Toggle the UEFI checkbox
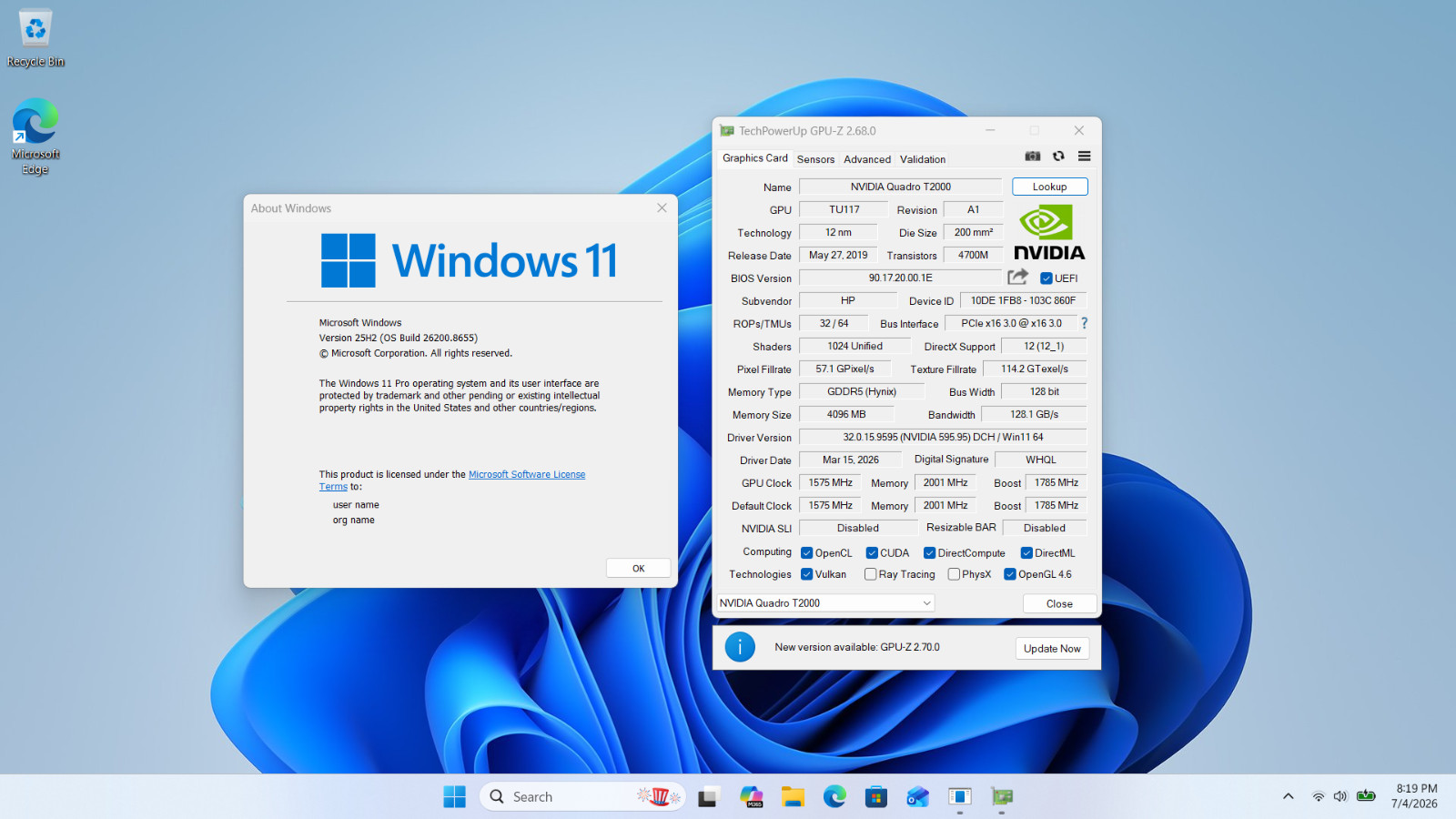 1046,278
